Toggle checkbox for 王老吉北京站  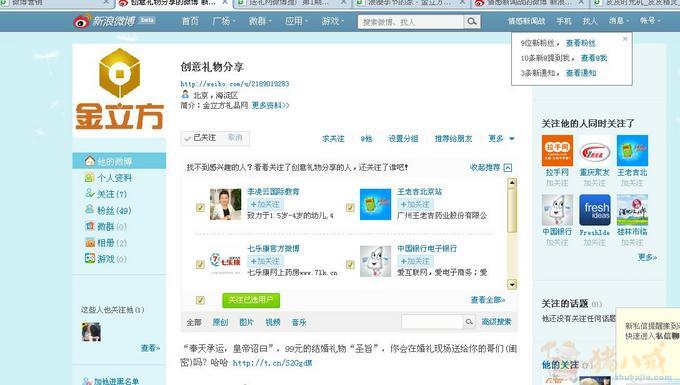[x=350, y=208]
